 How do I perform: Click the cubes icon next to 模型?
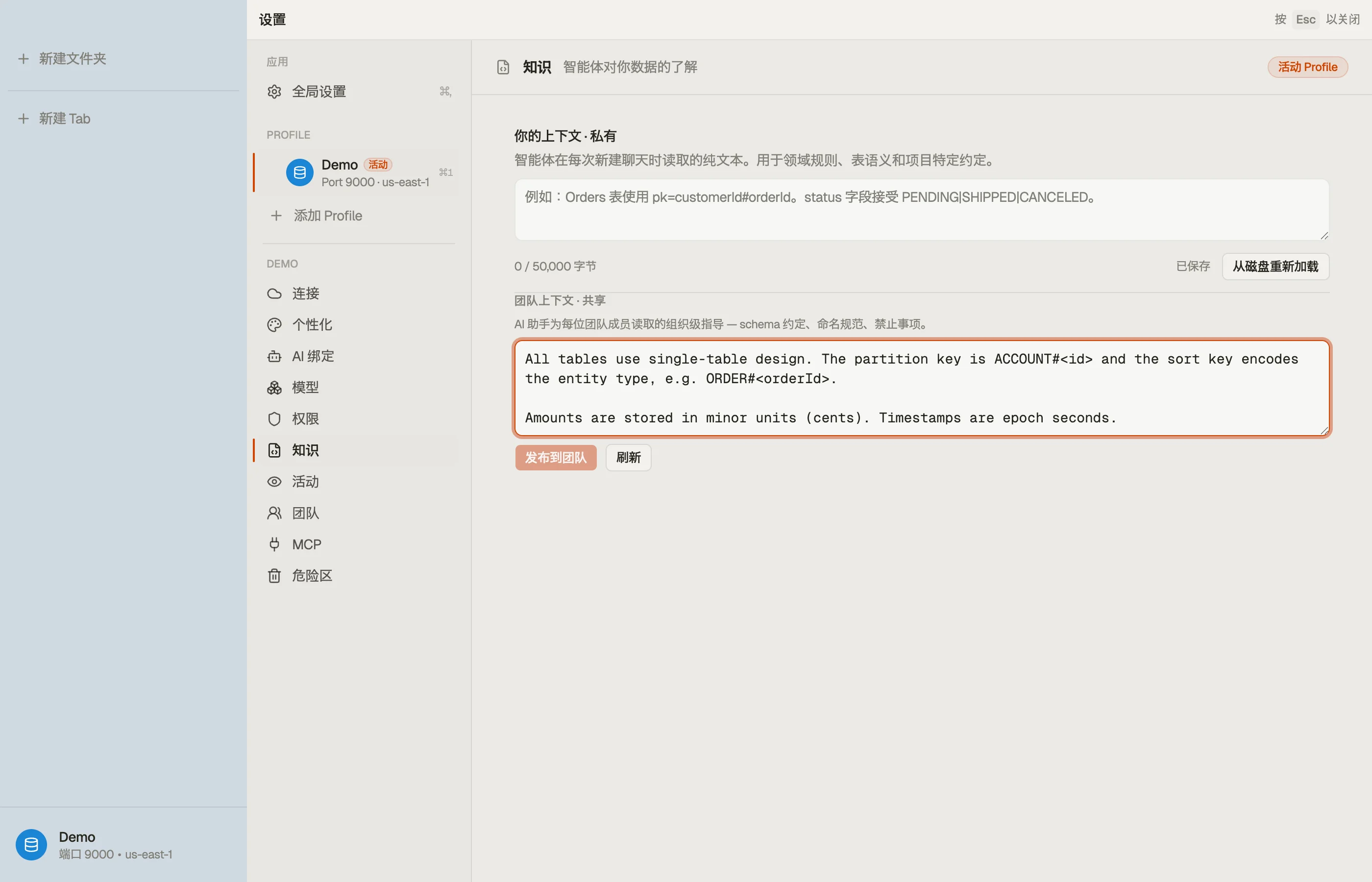tap(274, 388)
